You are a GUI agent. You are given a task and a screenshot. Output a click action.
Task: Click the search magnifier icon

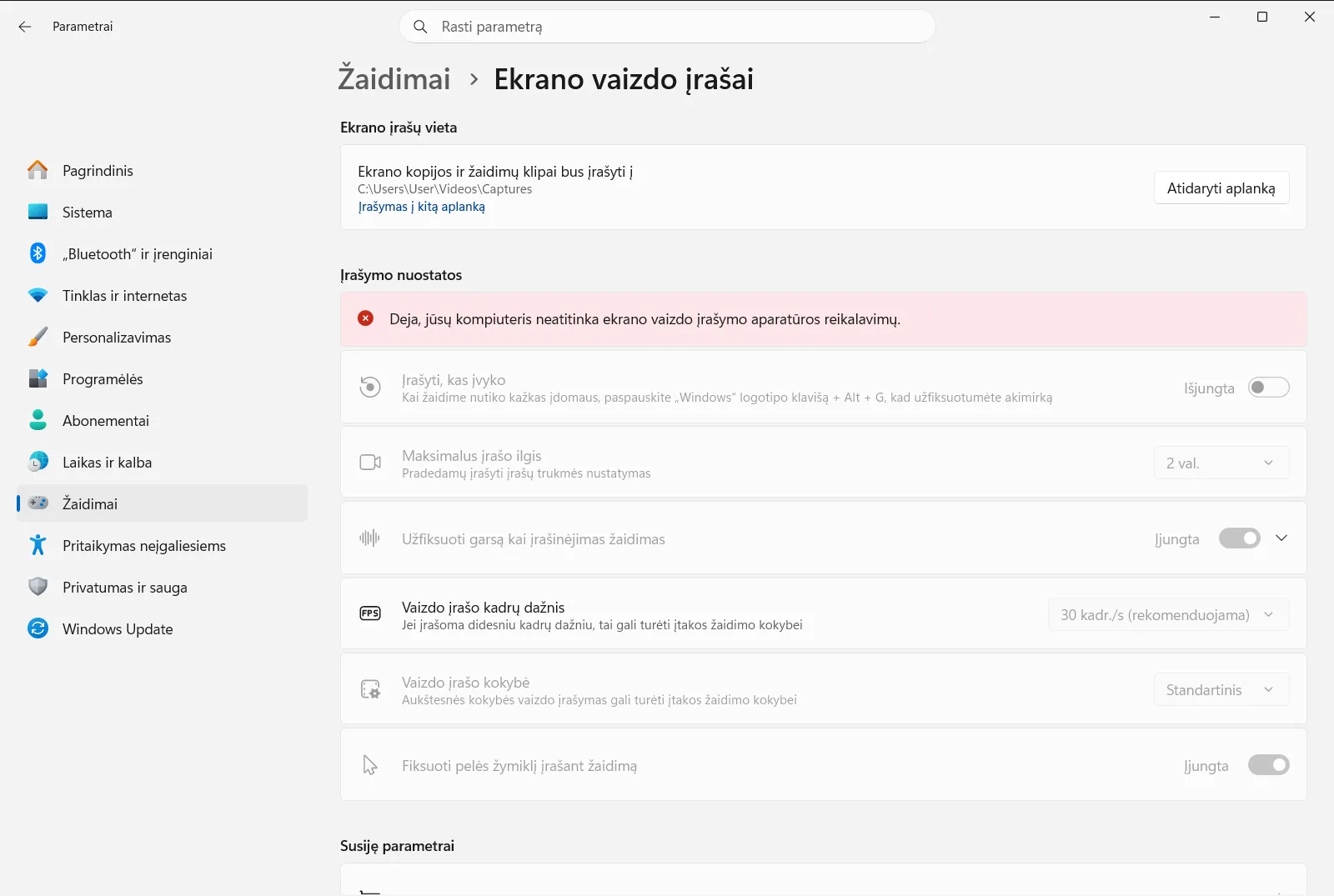(421, 27)
